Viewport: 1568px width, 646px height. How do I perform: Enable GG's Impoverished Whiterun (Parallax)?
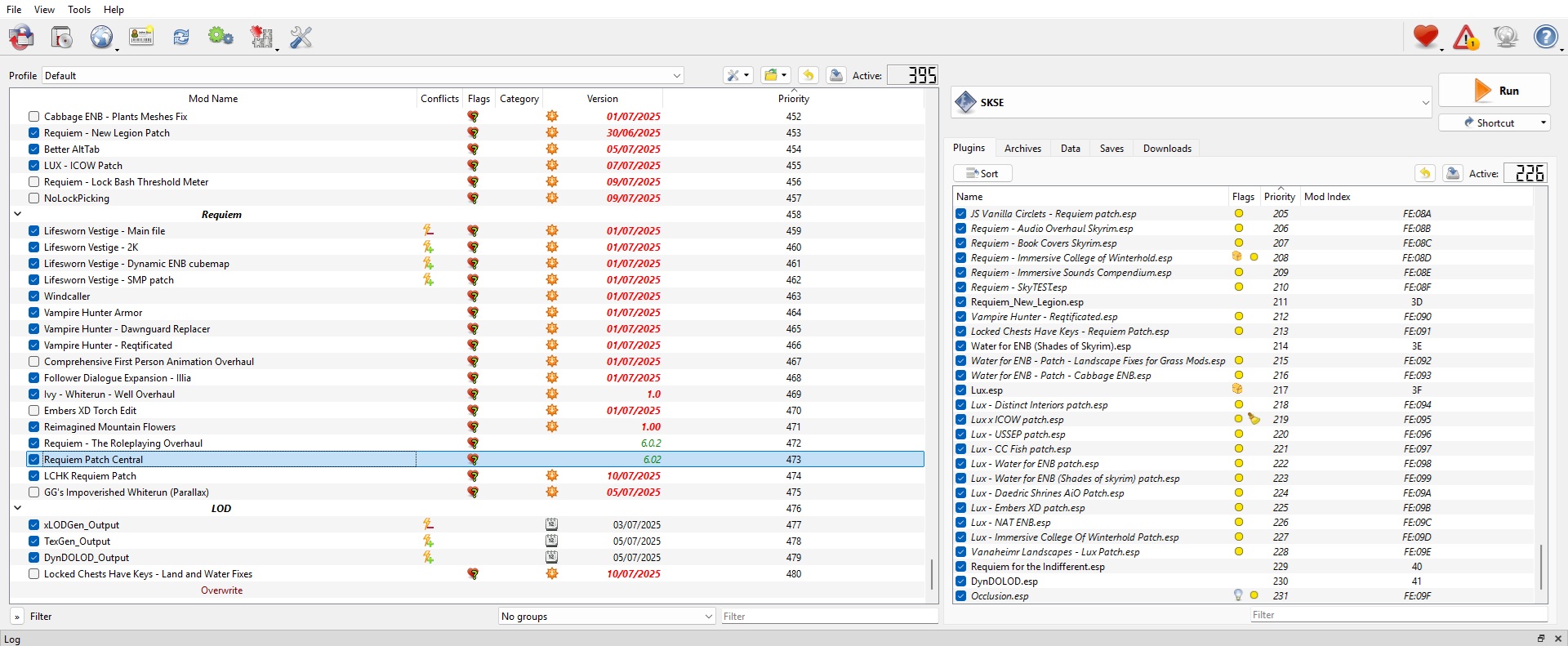pyautogui.click(x=33, y=492)
